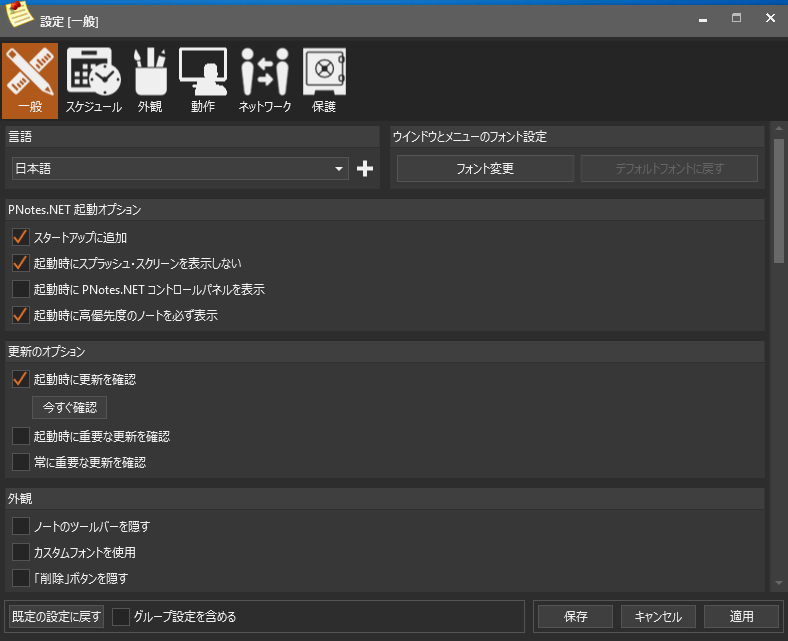Toggle グループ設定を含める checkbox
Image resolution: width=788 pixels, height=641 pixels.
(x=121, y=617)
